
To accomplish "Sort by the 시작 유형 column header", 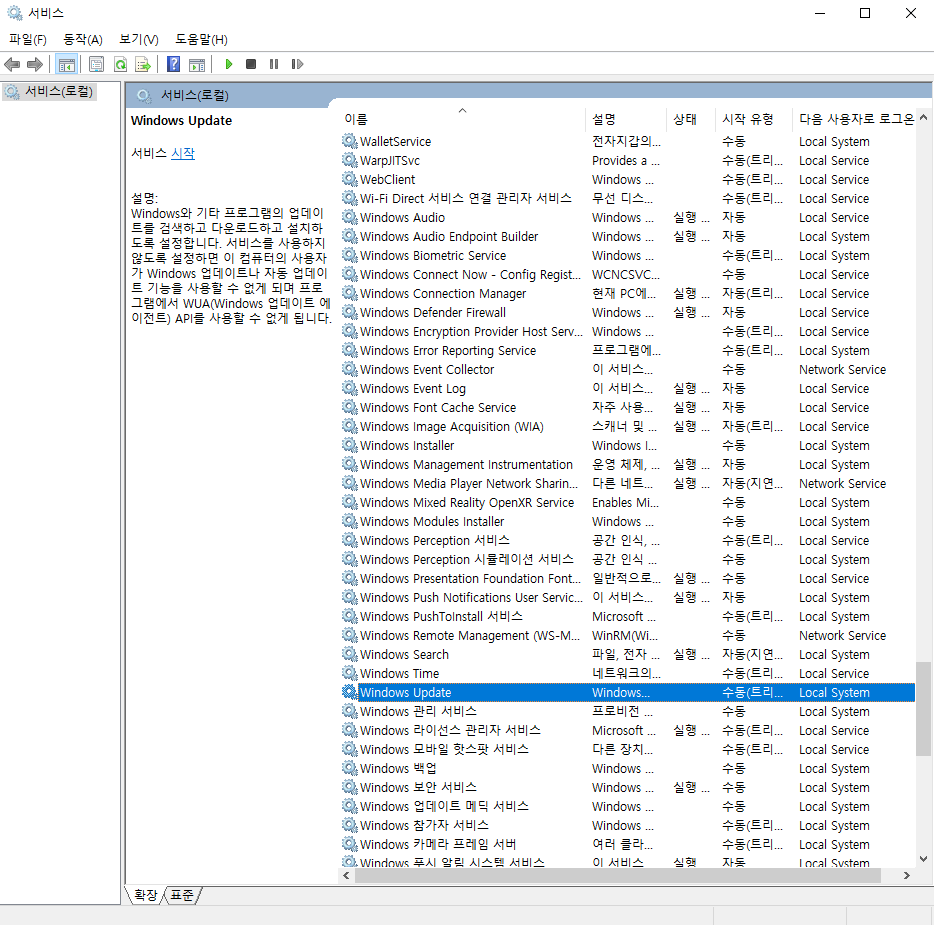I will tap(754, 119).
